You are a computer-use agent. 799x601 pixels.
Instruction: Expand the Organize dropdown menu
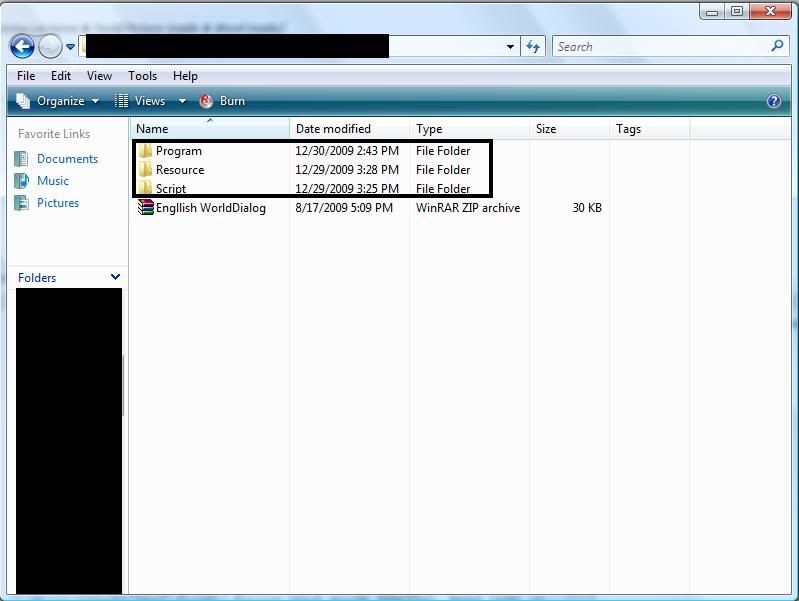pyautogui.click(x=59, y=101)
